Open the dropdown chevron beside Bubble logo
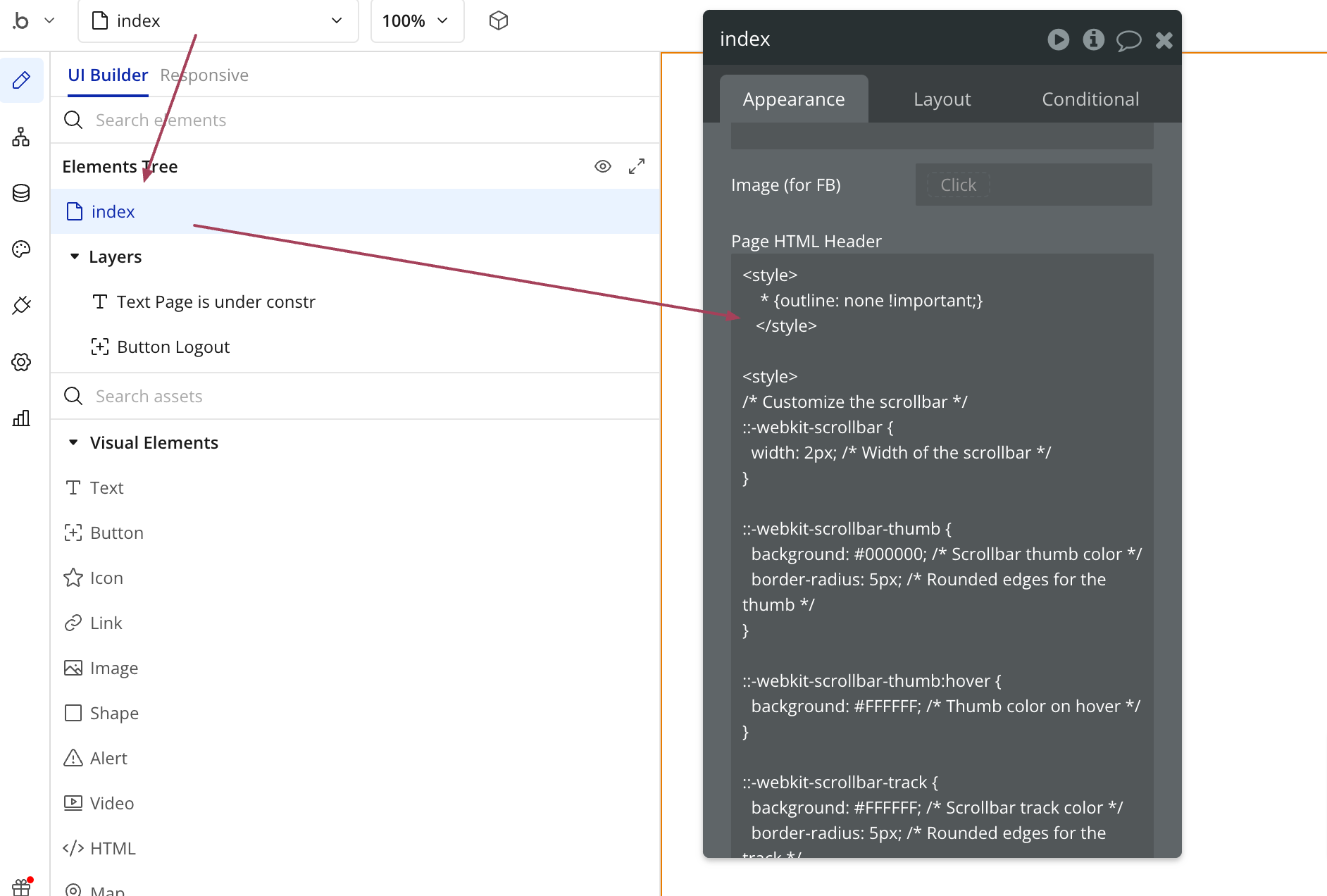 [x=49, y=21]
